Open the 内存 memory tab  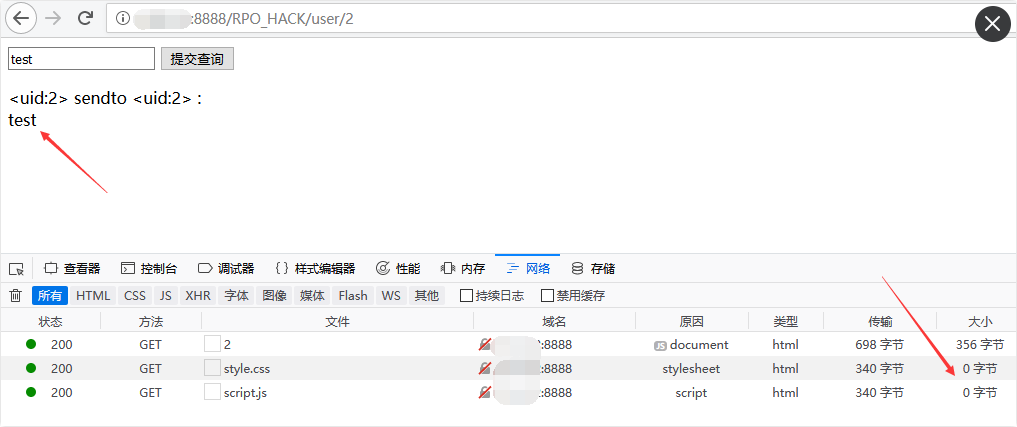point(462,269)
